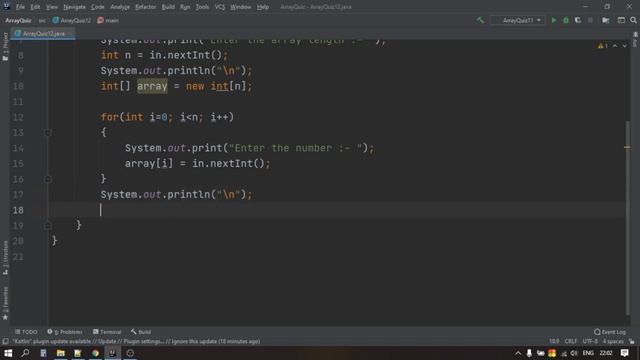Open the Code menu
Screen dimensions: 640x360
coord(98,7)
